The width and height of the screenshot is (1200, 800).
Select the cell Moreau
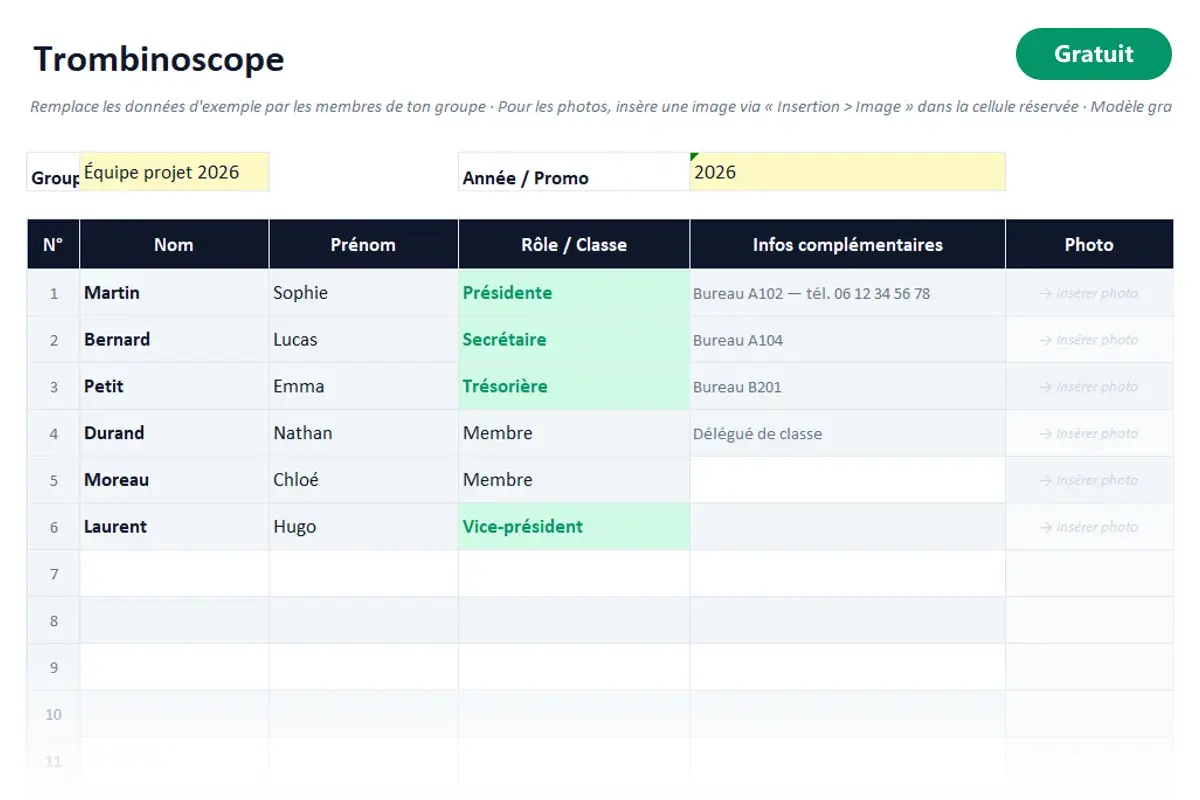174,480
